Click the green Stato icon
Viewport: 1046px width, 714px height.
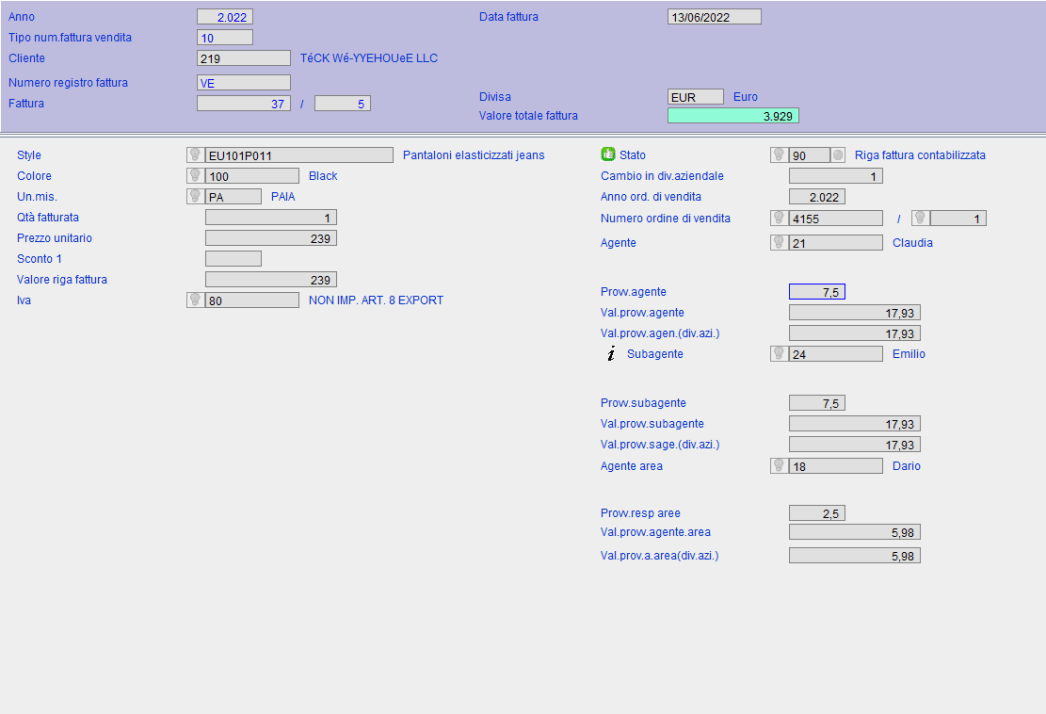click(x=607, y=155)
